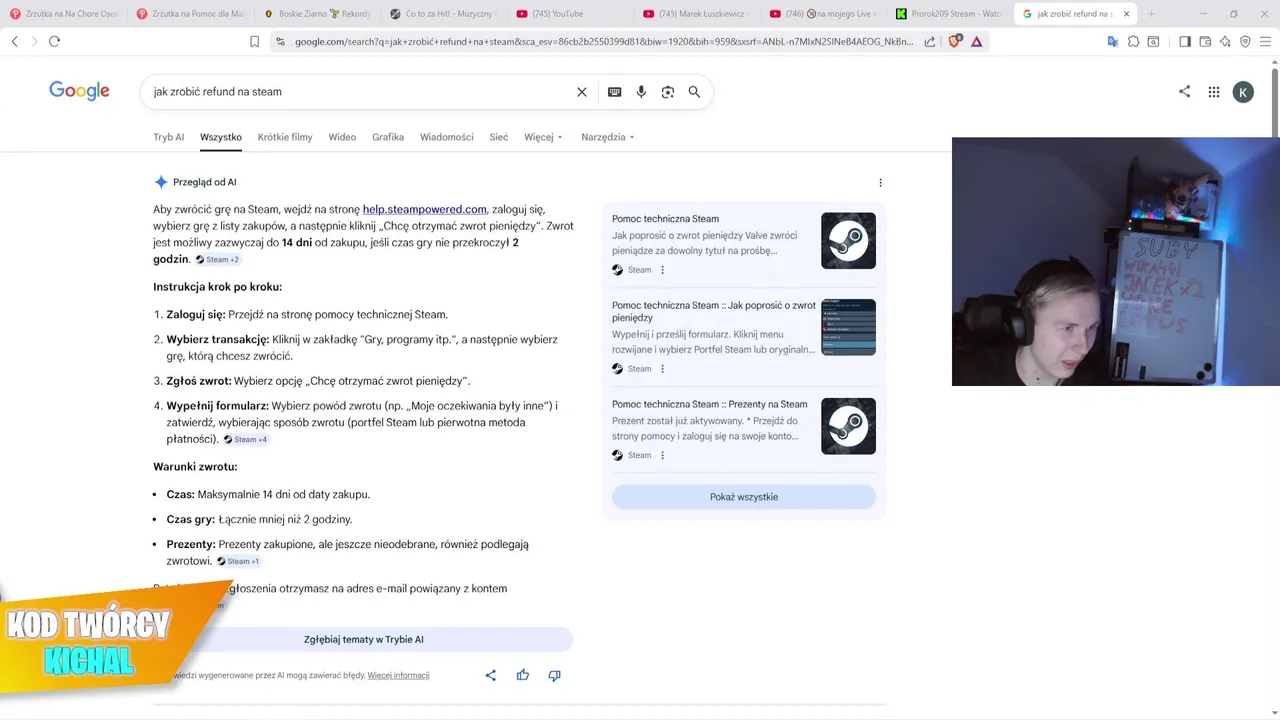The image size is (1280, 720).
Task: Open help.steampowered.com link
Action: pyautogui.click(x=425, y=209)
